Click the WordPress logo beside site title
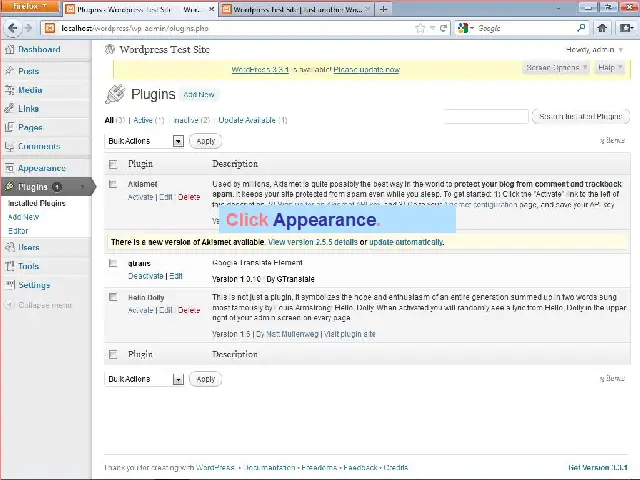Viewport: 640px width, 480px height. click(x=110, y=49)
